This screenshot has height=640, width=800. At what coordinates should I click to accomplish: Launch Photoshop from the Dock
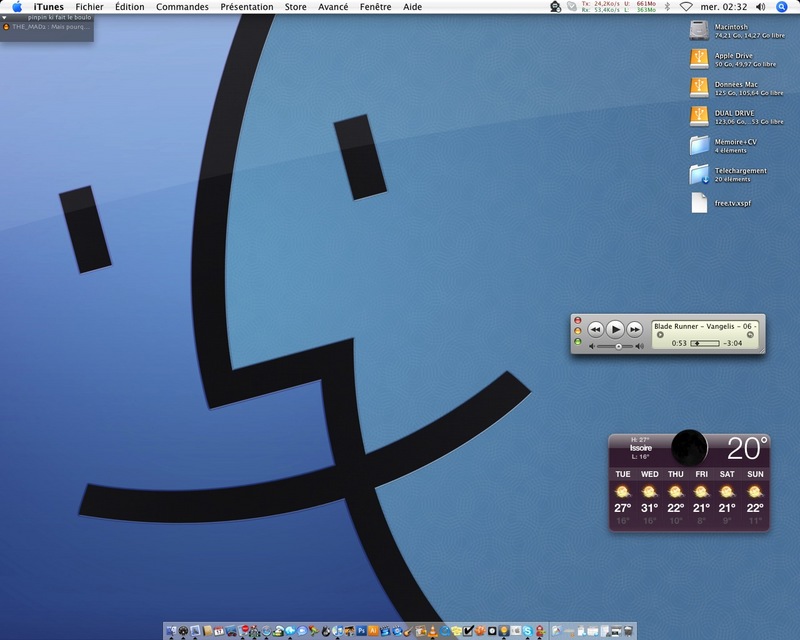point(362,631)
